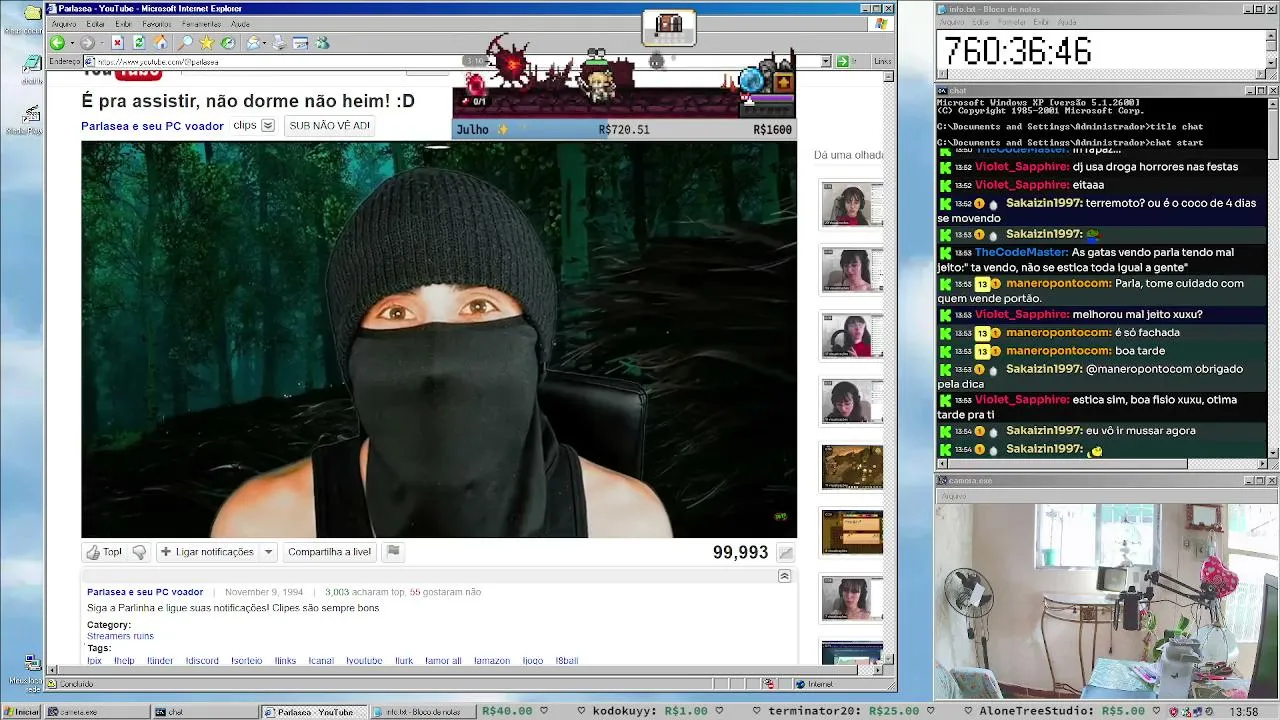The height and width of the screenshot is (720, 1280).
Task: Collapse the video description panel
Action: (x=784, y=576)
